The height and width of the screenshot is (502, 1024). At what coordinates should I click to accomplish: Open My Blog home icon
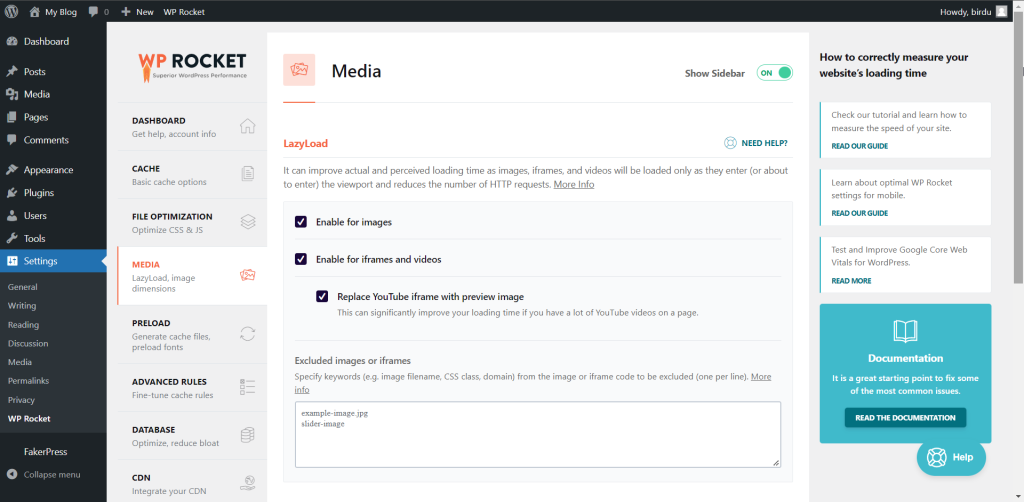[x=35, y=12]
